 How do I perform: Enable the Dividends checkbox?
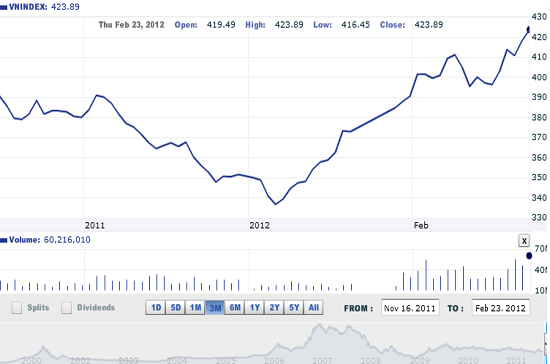point(66,308)
